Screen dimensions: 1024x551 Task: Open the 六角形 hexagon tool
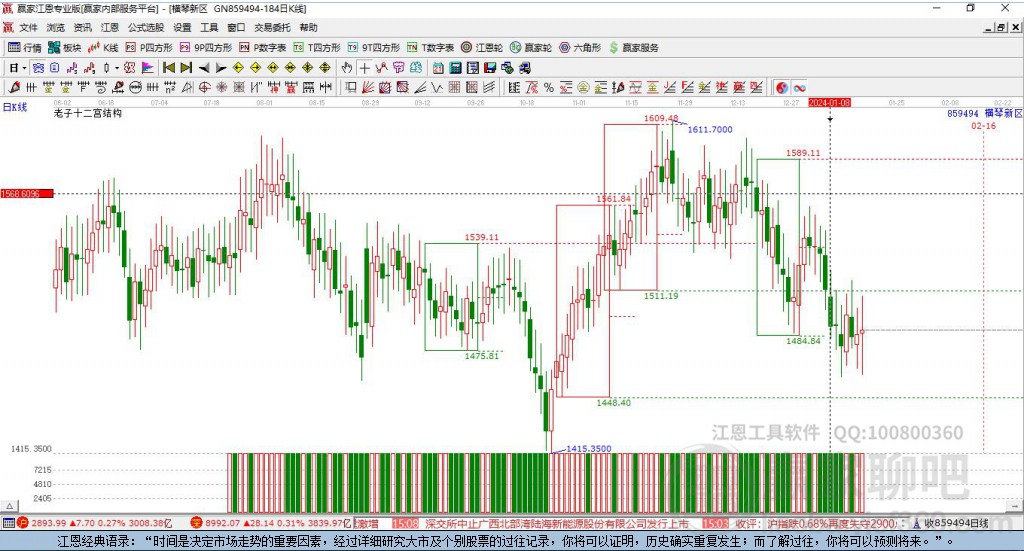579,48
